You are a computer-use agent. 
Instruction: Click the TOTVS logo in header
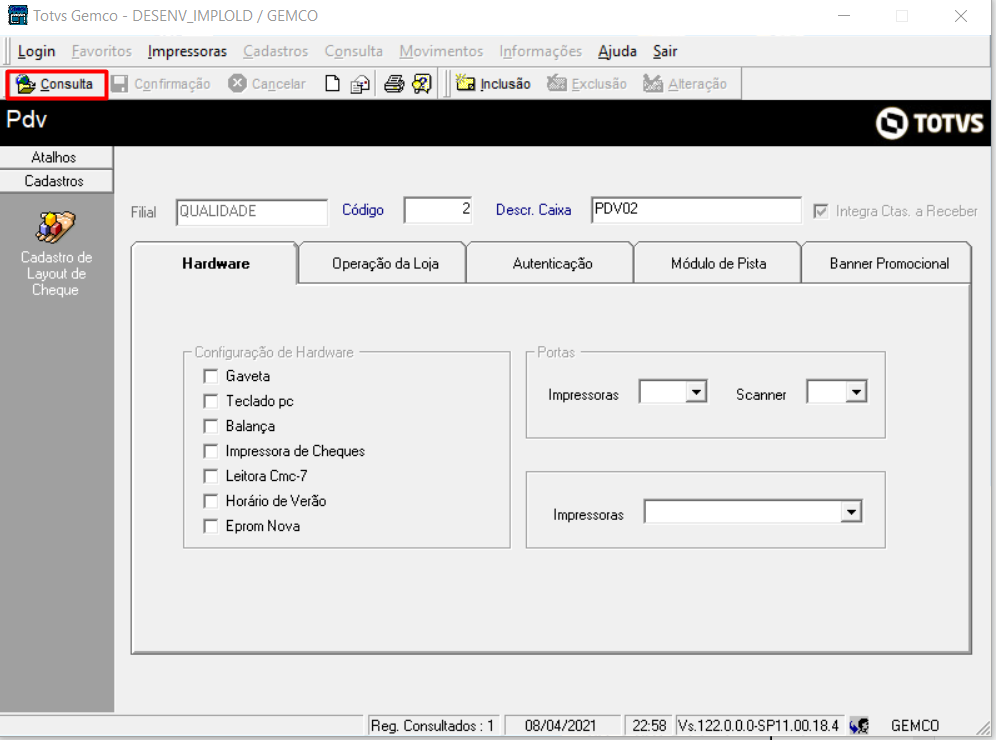click(x=929, y=123)
